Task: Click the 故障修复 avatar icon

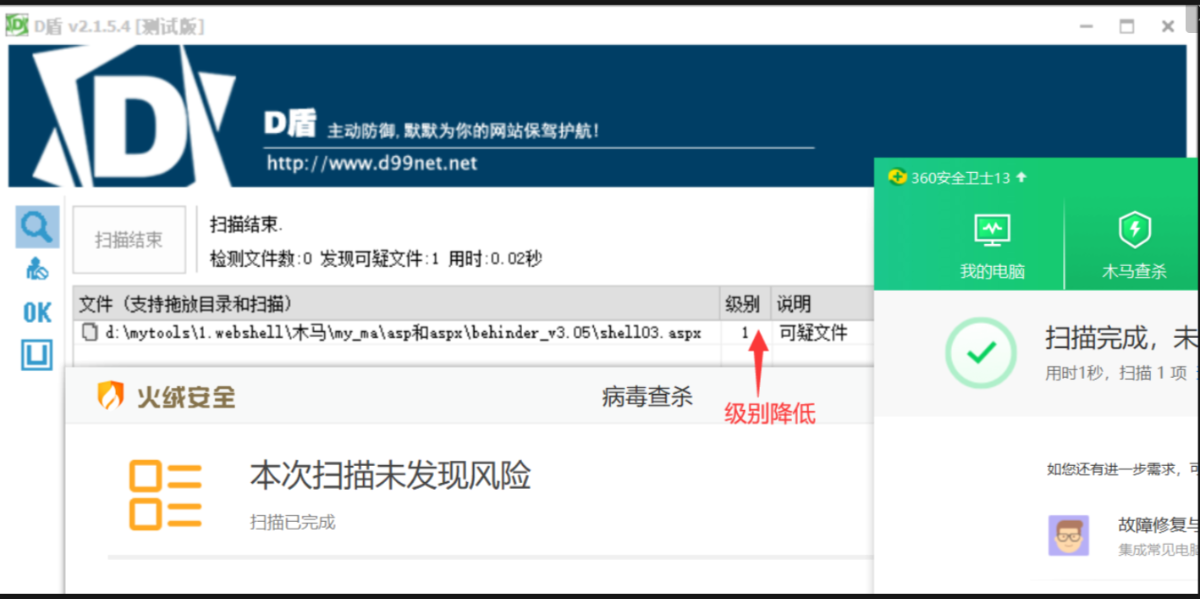Action: point(1069,536)
